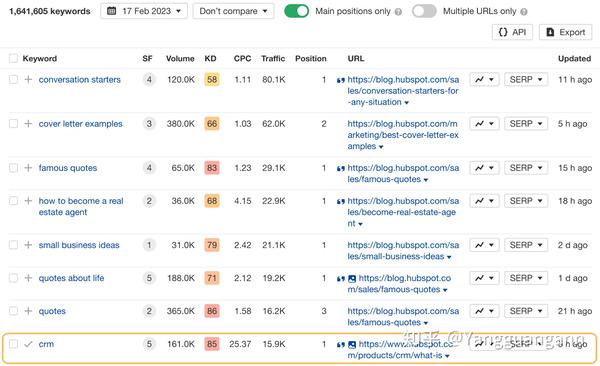
Task: Click help icon next to Main positions only
Action: coord(398,12)
